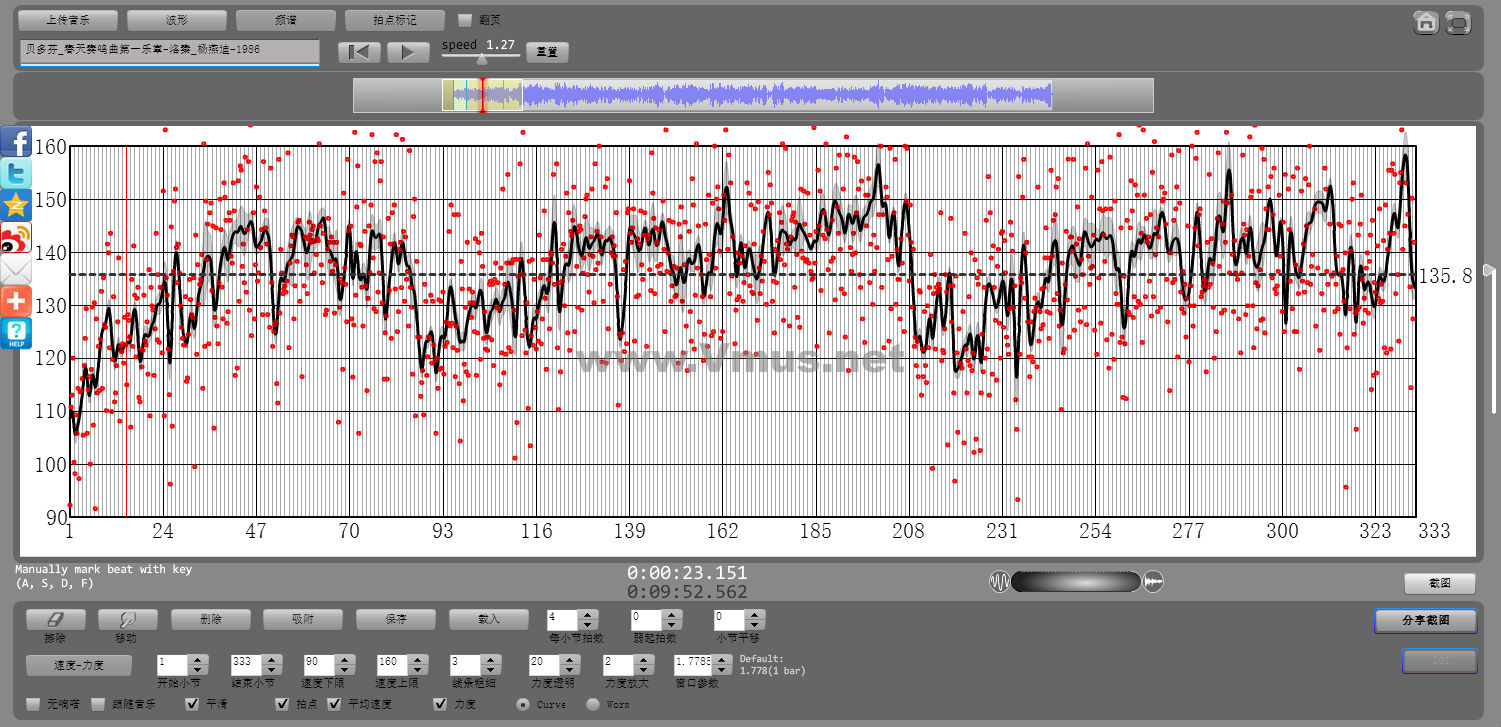1501x727 pixels.
Task: Click the Facebook share icon
Action: [16, 141]
